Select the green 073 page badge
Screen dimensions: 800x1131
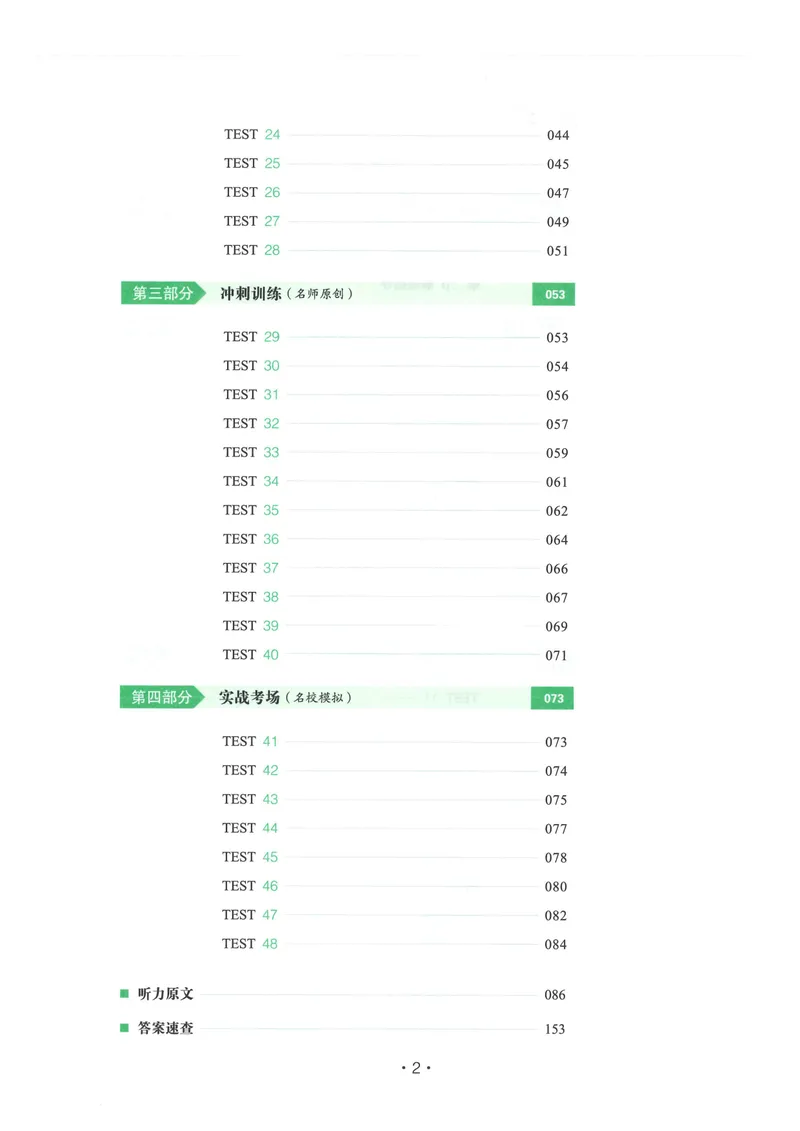[553, 698]
